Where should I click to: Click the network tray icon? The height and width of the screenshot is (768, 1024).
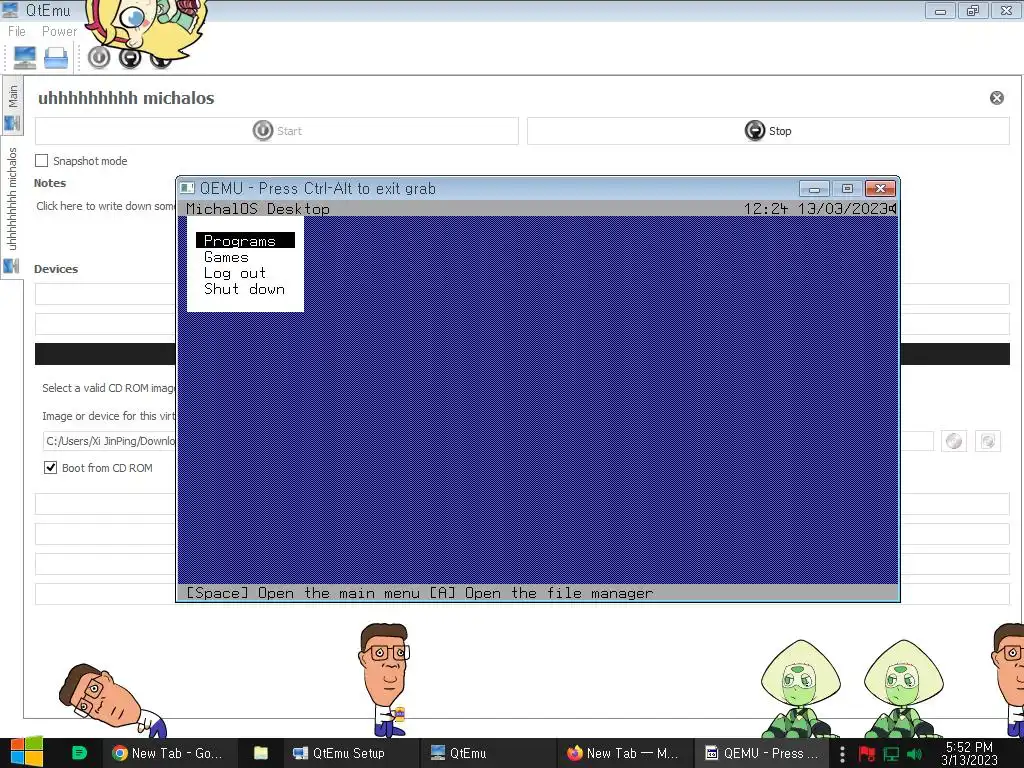891,754
